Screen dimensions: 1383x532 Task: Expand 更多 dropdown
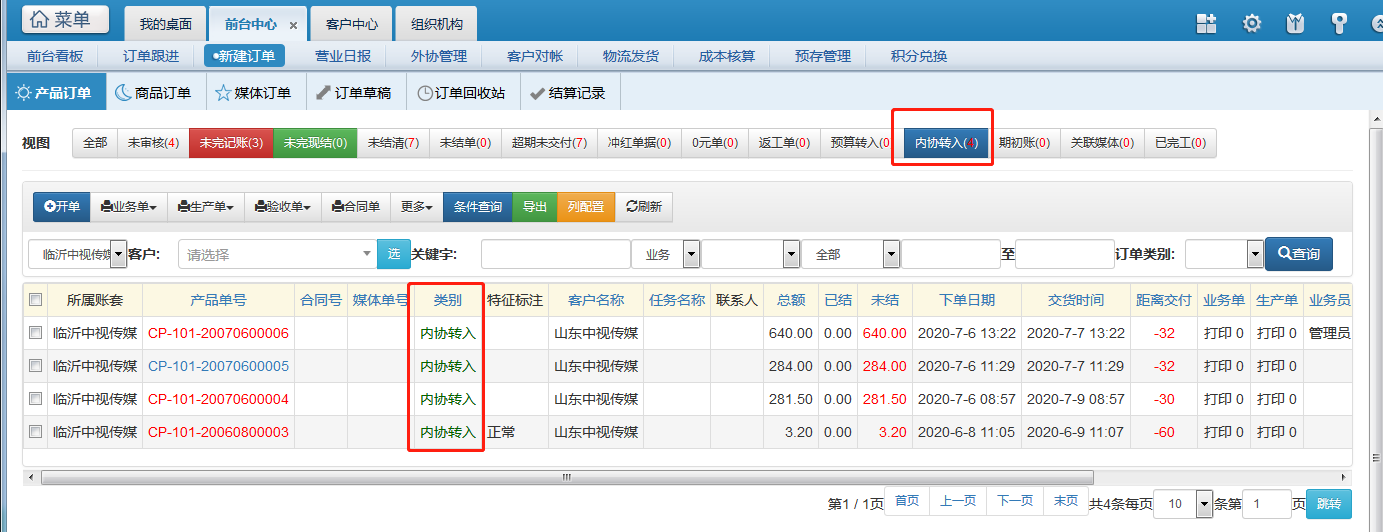pyautogui.click(x=416, y=207)
